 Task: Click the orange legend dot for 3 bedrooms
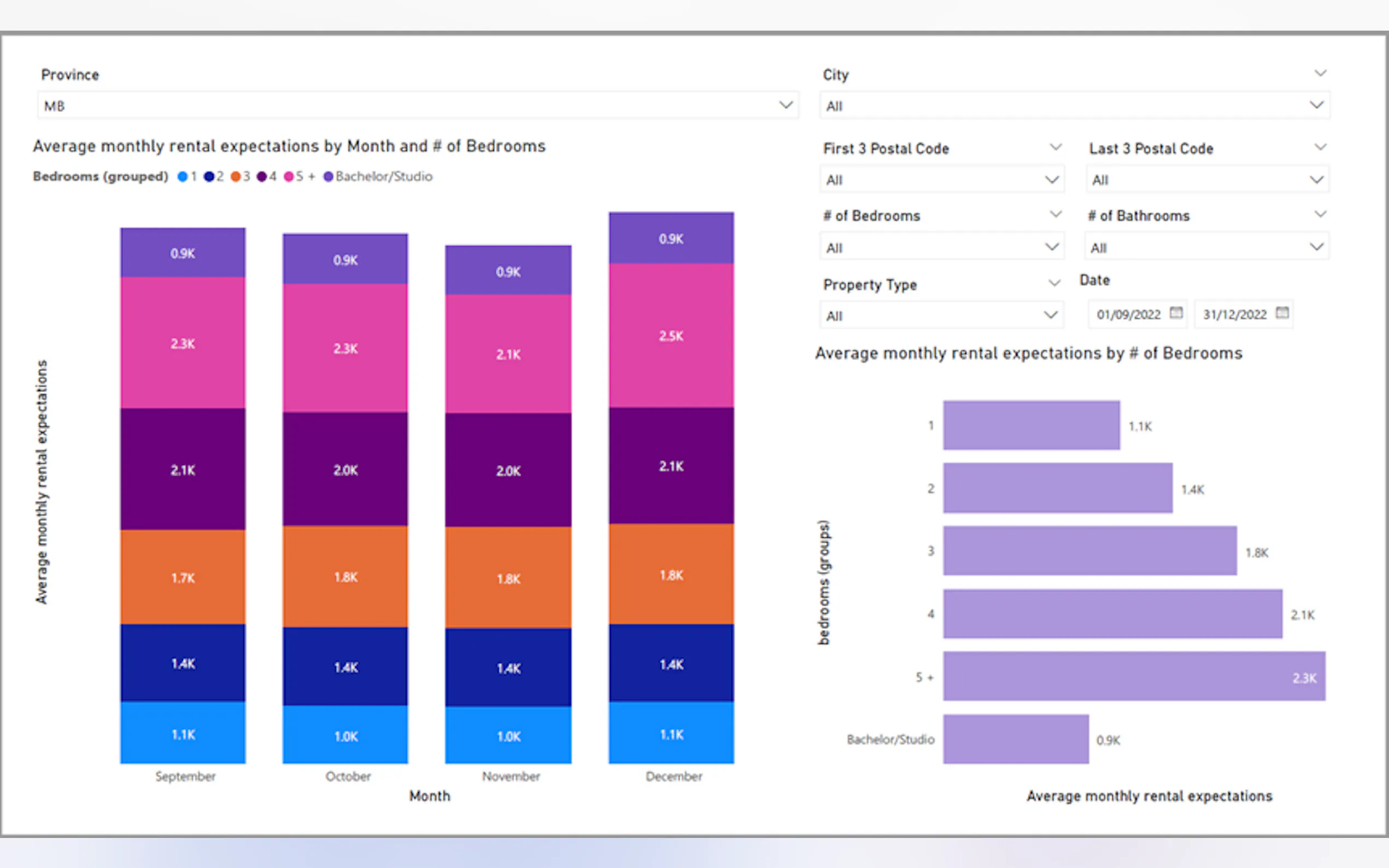[x=236, y=177]
